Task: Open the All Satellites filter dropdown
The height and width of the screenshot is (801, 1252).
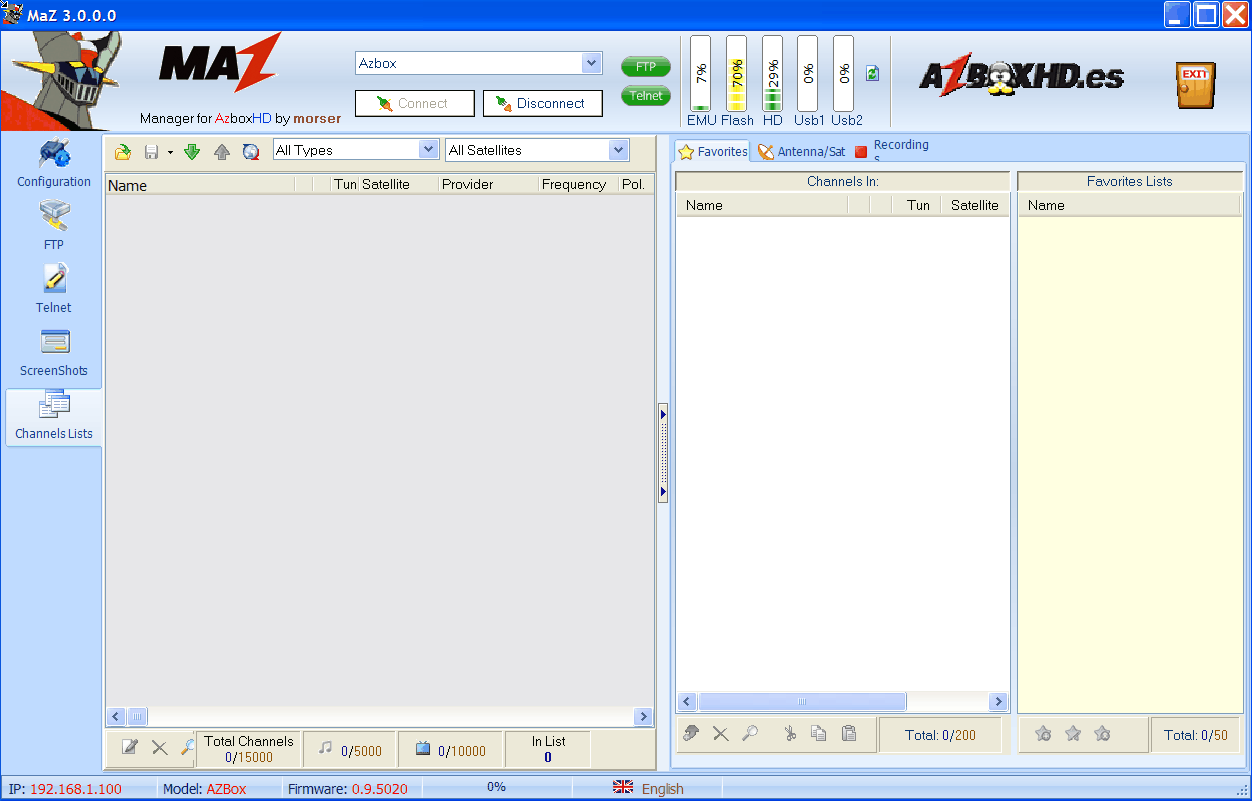Action: [618, 150]
